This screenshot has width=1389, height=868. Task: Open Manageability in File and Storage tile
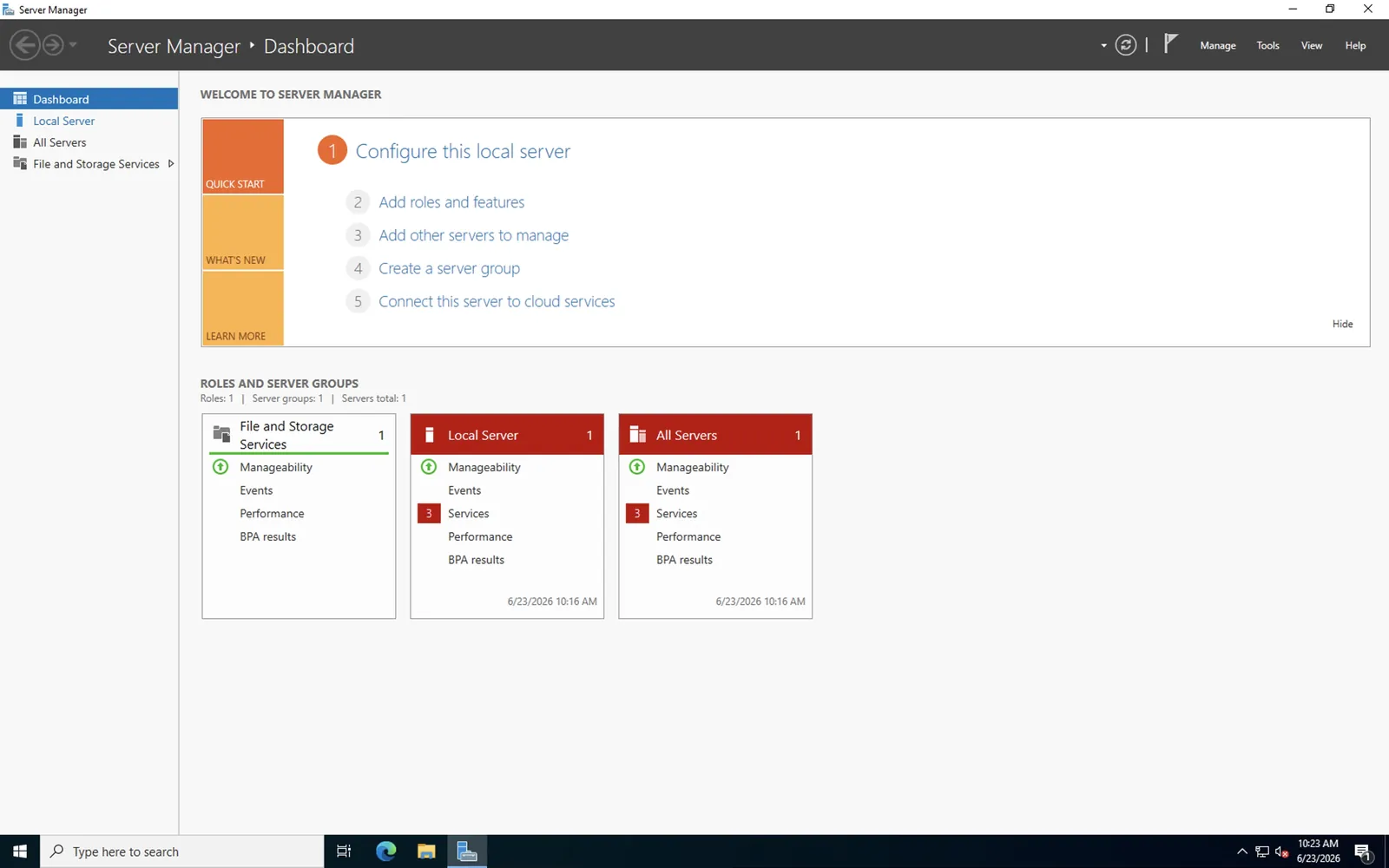(276, 467)
